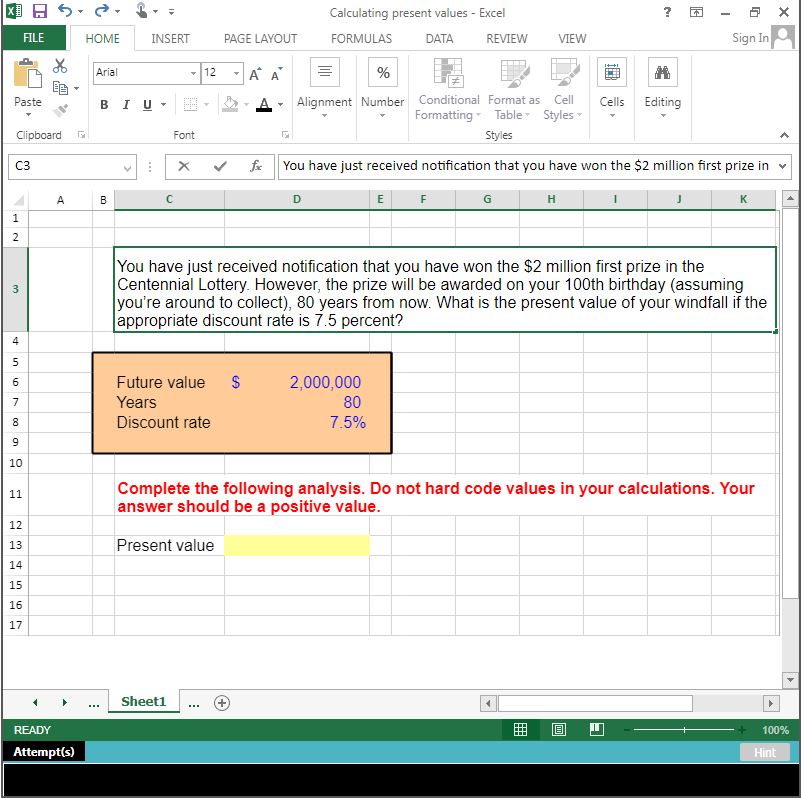Collapse the ribbon with the chevron
The image size is (801, 798).
[x=784, y=134]
